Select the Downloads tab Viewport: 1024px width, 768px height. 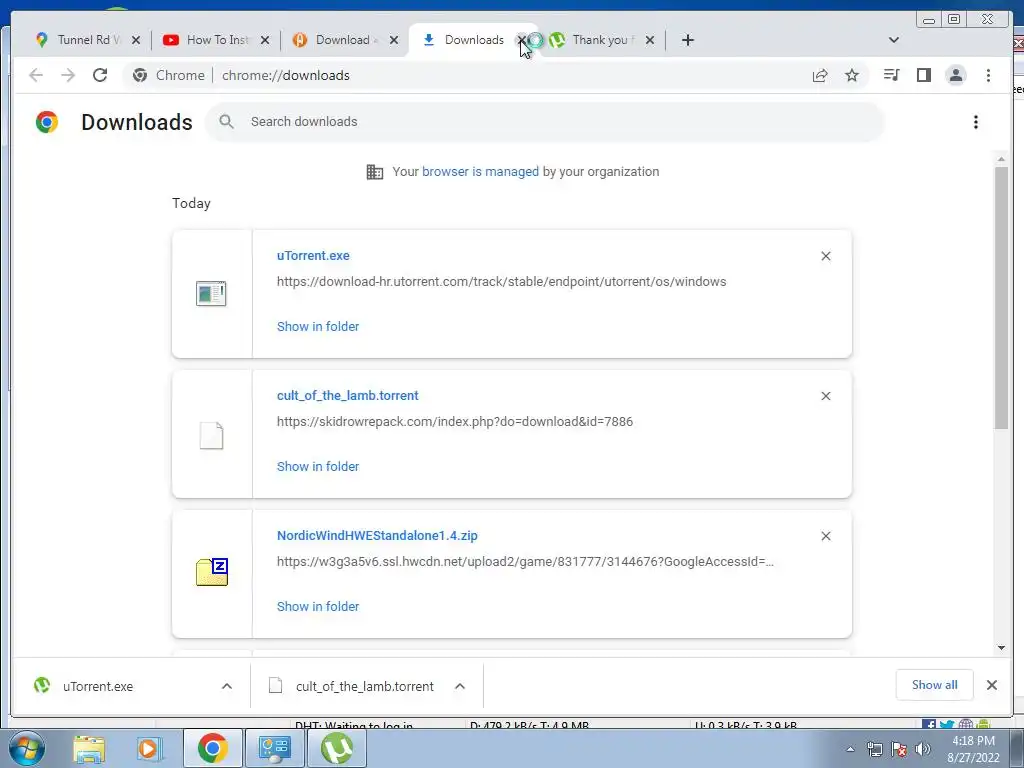point(464,40)
